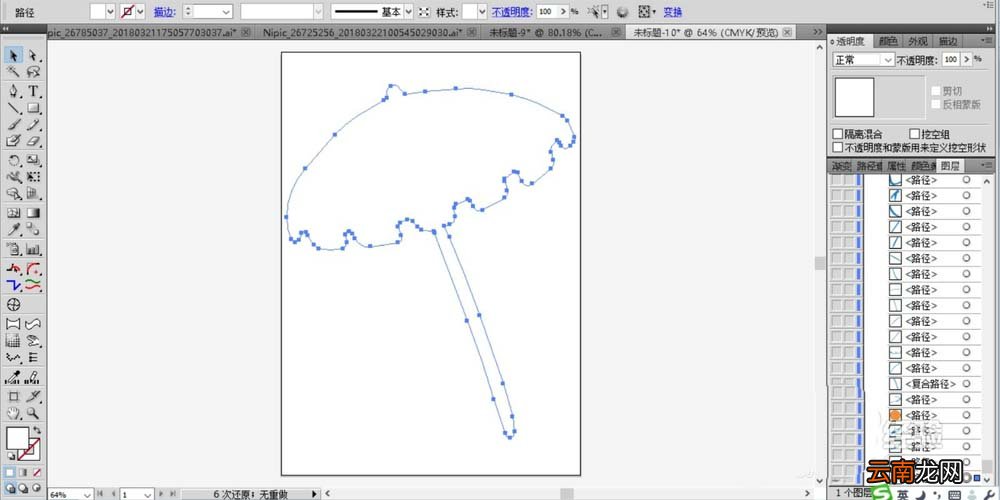Open the stroke color dropdown arrow
This screenshot has width=1000, height=500.
pos(140,11)
